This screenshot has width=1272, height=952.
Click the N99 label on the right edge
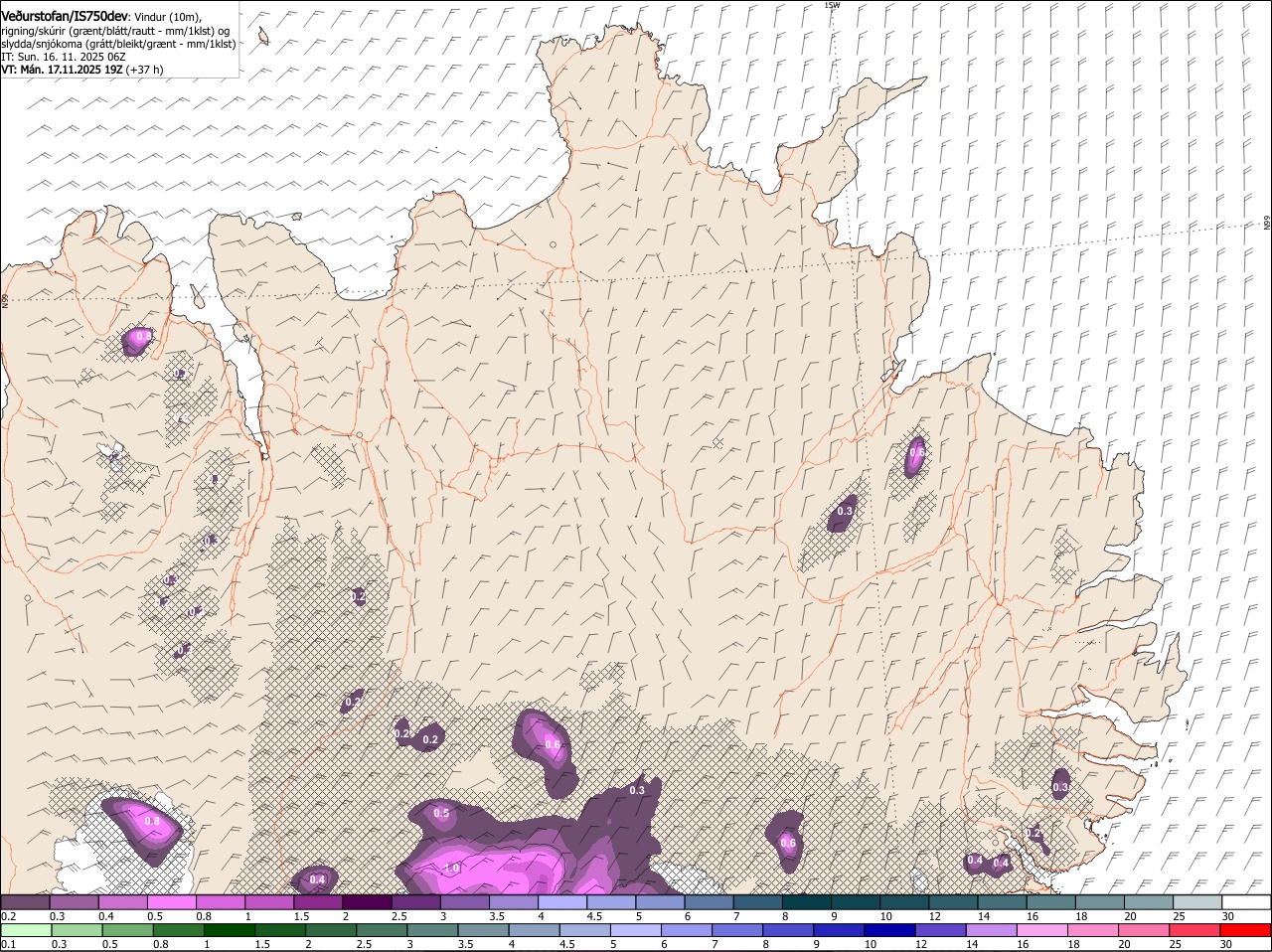coord(1267,224)
